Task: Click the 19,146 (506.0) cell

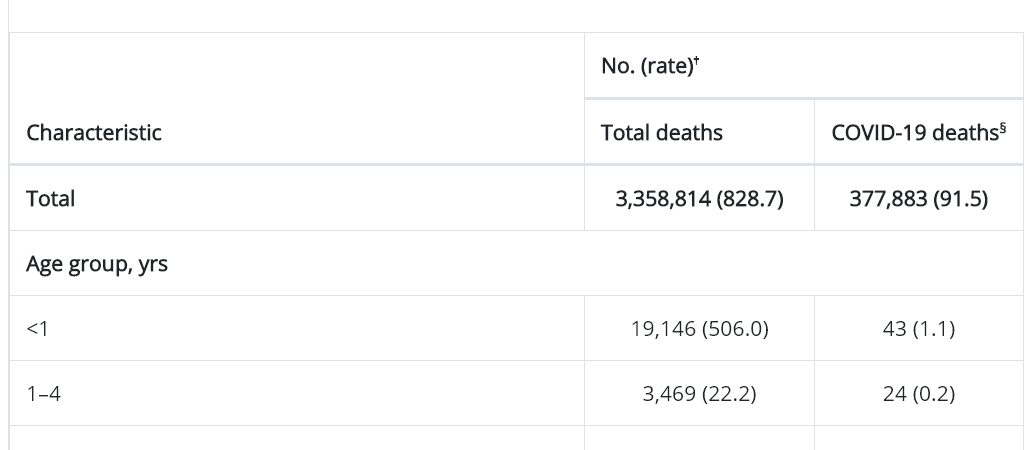Action: [699, 328]
